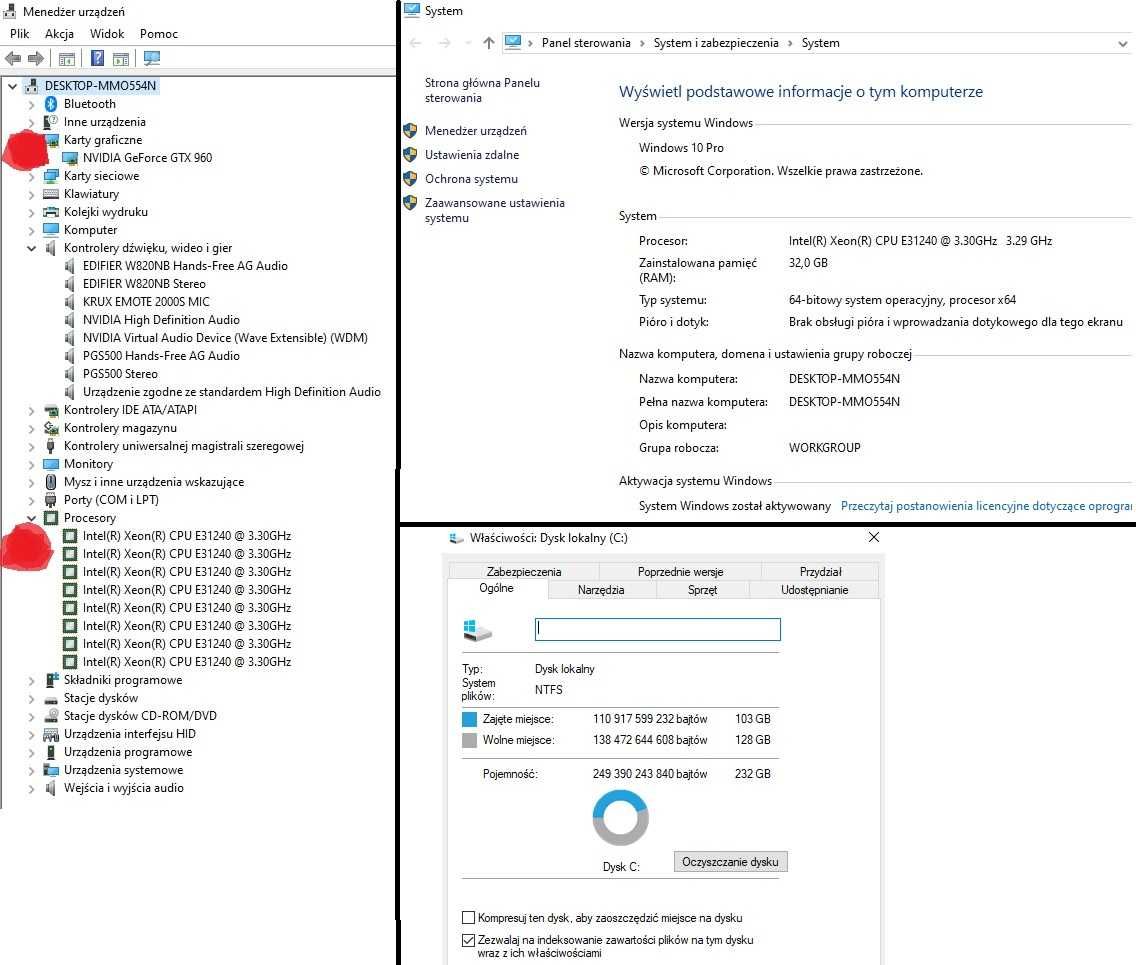Click the shield icon beside Ochrona systemu
Screen dimensions: 1136x965
(x=410, y=178)
